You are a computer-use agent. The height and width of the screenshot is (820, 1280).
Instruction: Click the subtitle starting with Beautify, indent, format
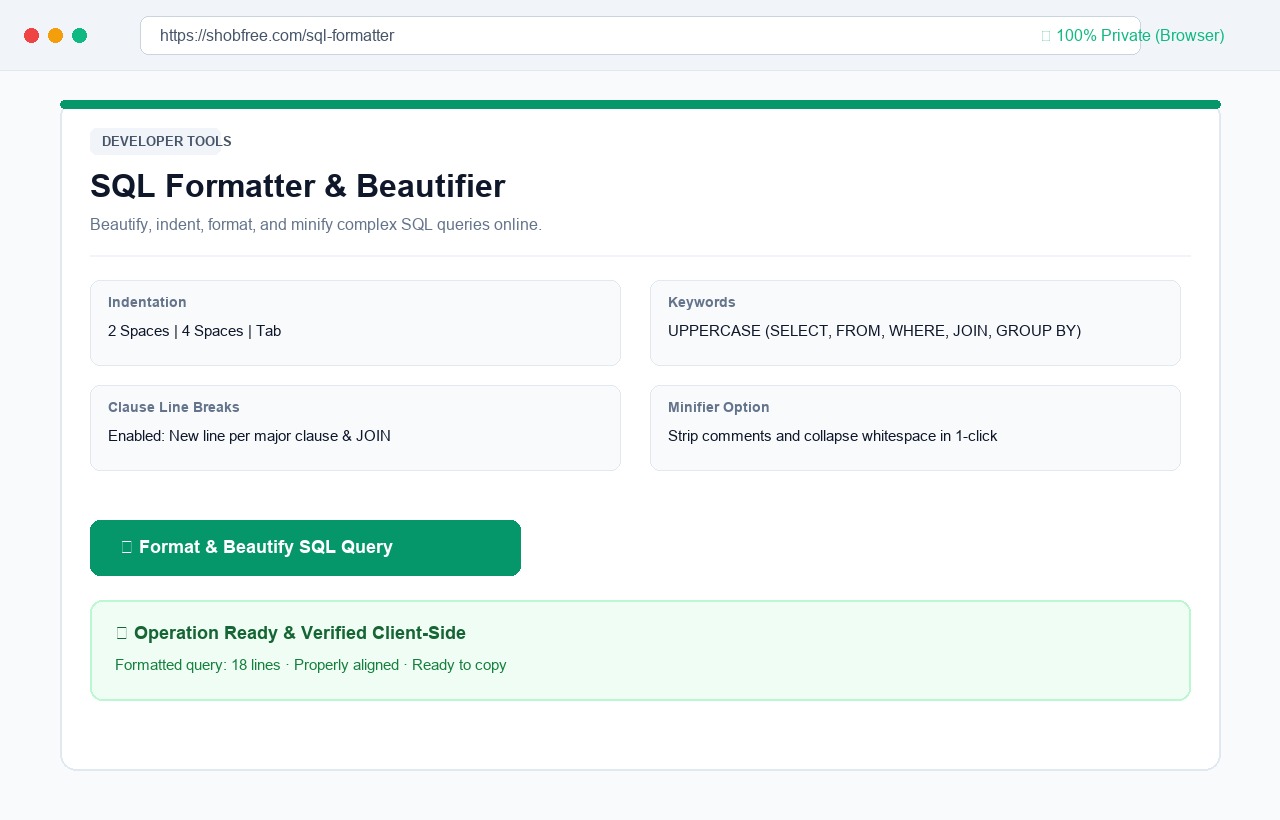[316, 225]
